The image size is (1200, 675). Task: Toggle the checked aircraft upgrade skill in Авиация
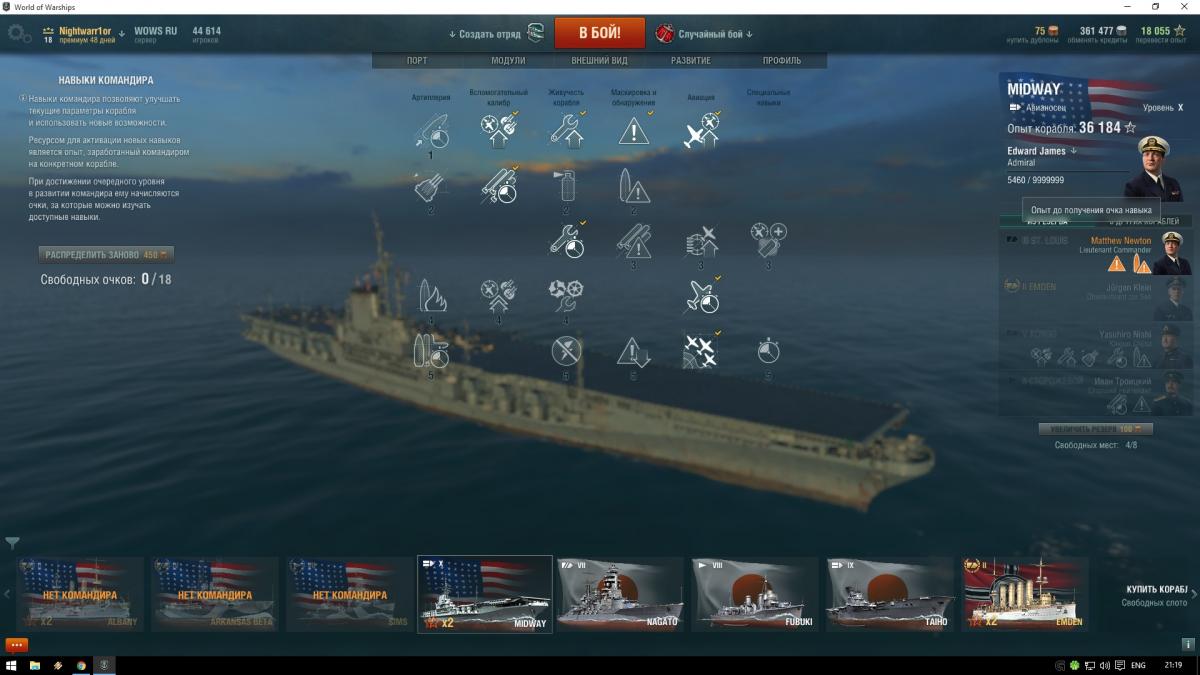click(x=702, y=130)
